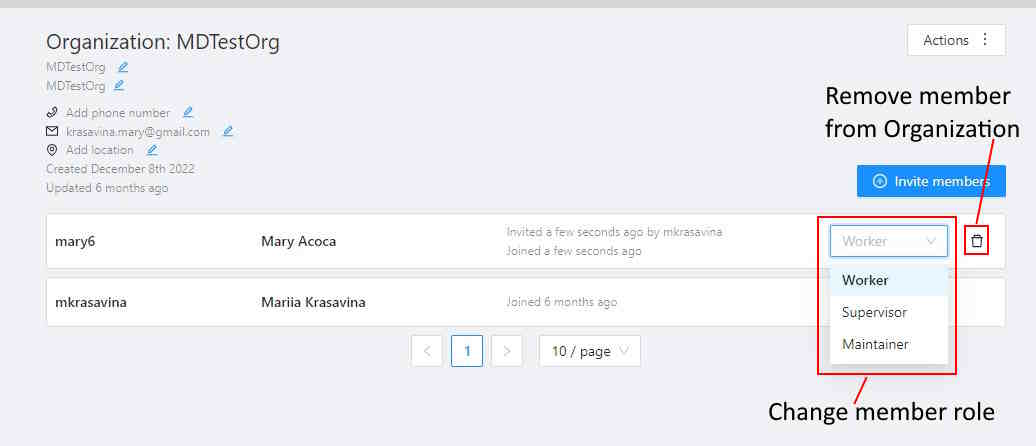Edit the organization description with pencil icon
This screenshot has height=446, width=1036.
(x=118, y=86)
